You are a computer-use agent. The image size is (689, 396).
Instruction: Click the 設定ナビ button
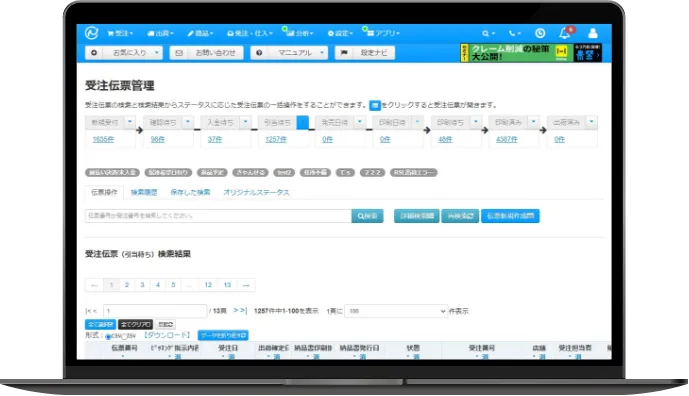[x=365, y=53]
